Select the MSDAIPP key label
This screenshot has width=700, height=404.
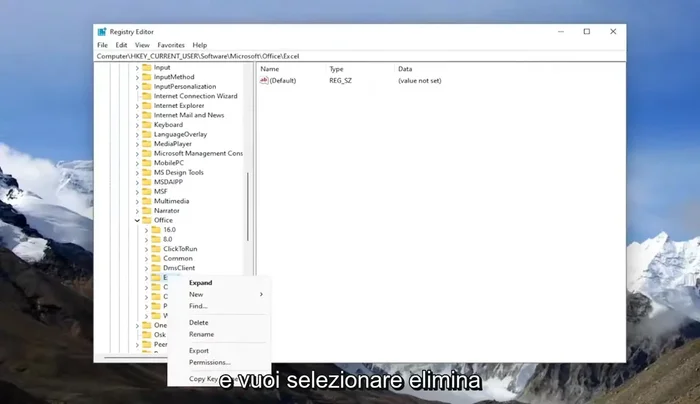tap(168, 182)
